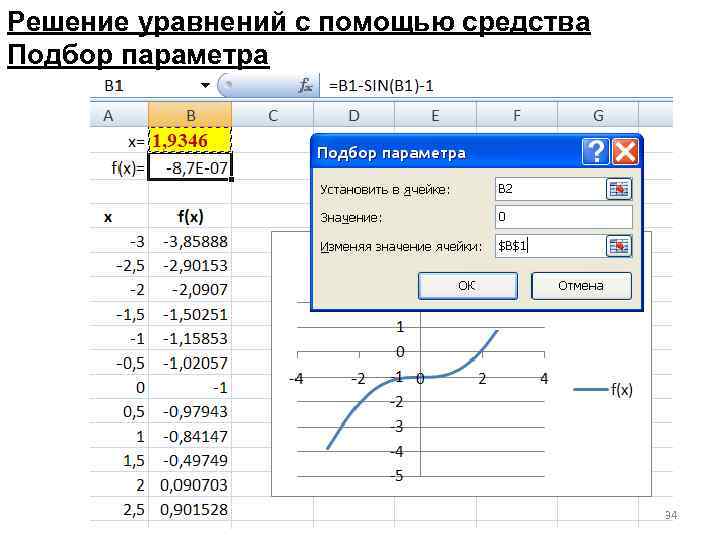Select column D header
The height and width of the screenshot is (540, 720).
354,115
